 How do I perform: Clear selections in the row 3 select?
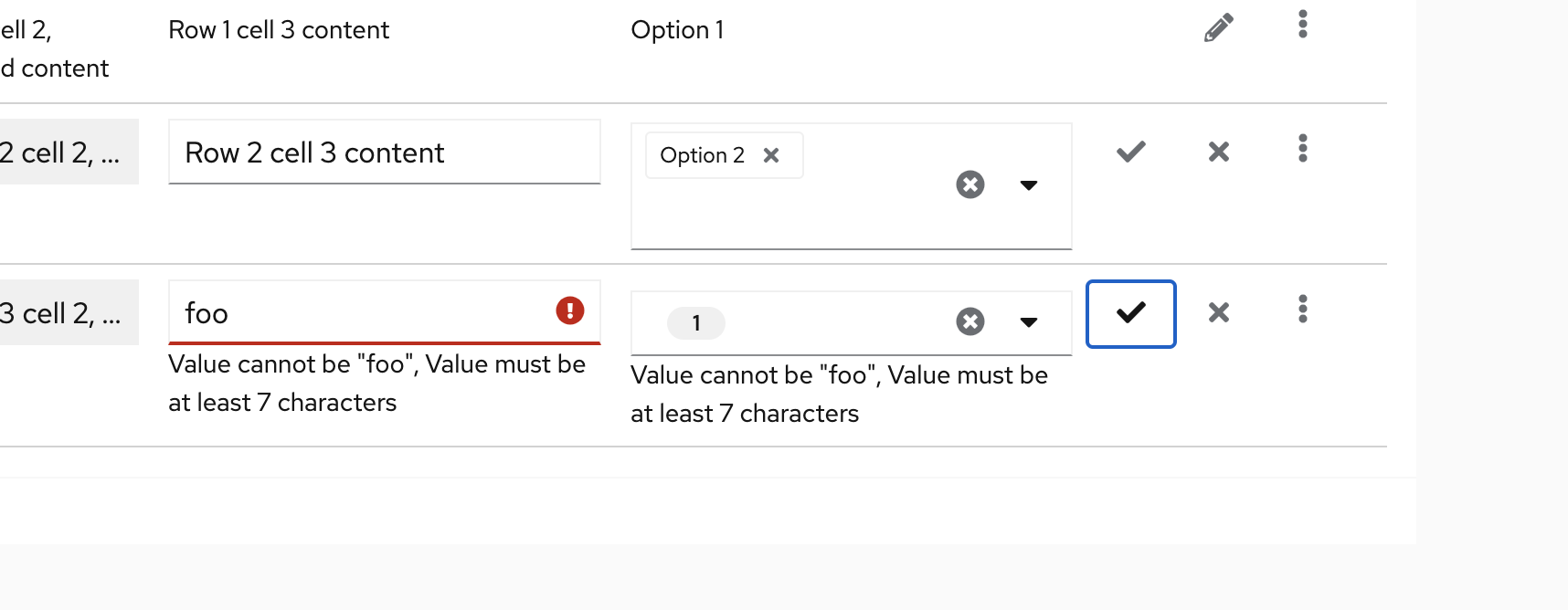coord(970,321)
